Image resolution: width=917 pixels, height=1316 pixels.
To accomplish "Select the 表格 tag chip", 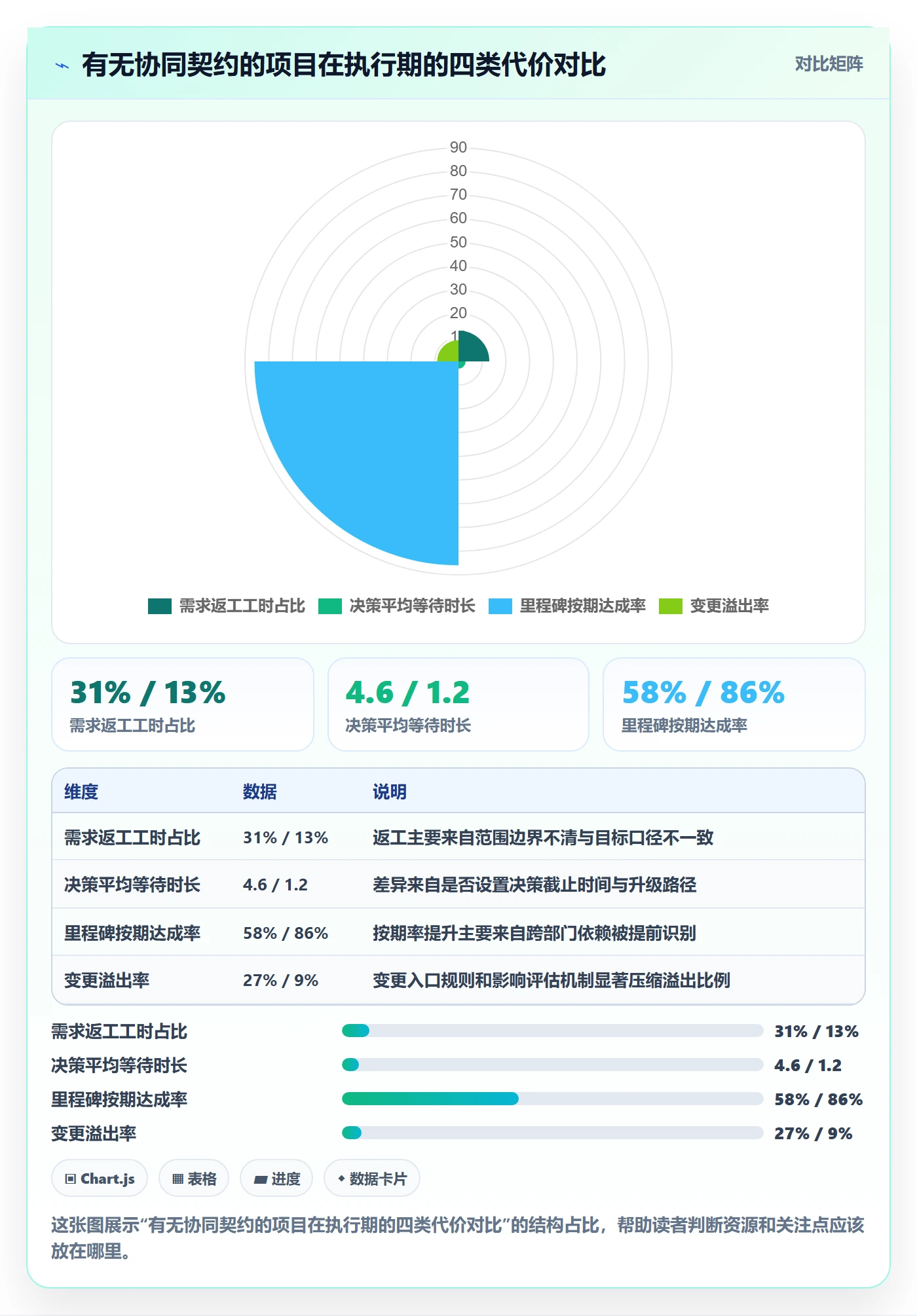I will click(x=194, y=1179).
